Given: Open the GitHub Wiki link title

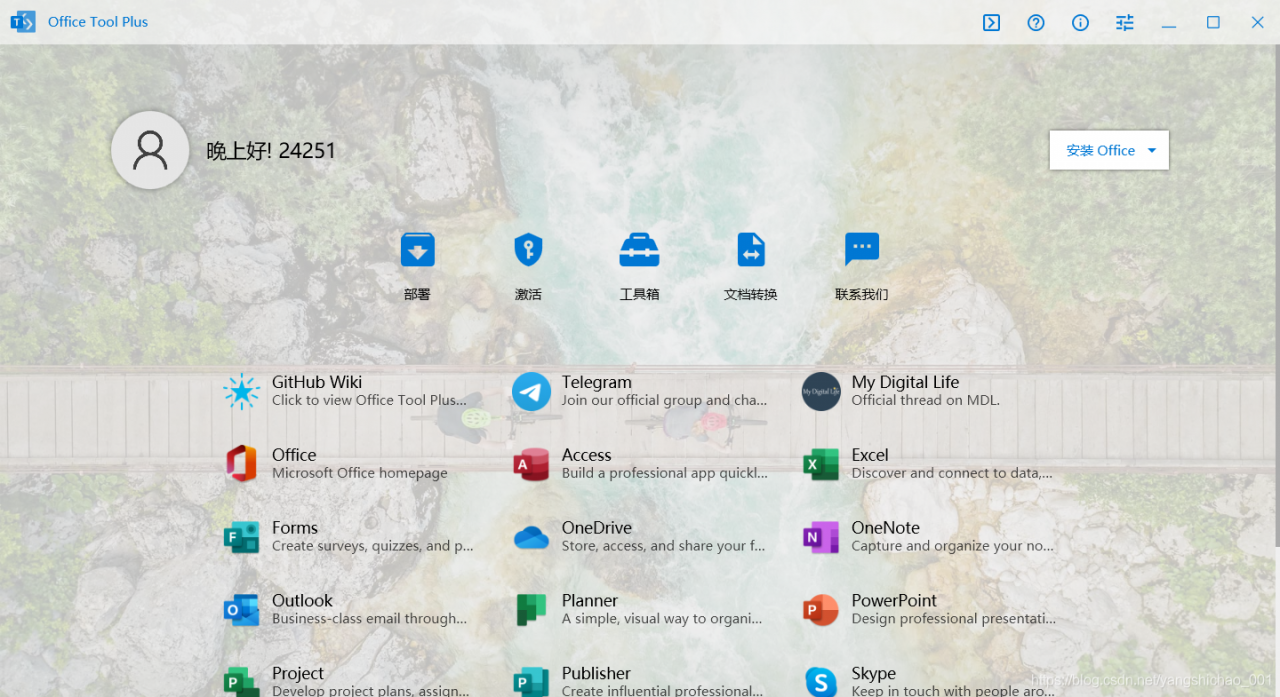Looking at the screenshot, I should 317,382.
